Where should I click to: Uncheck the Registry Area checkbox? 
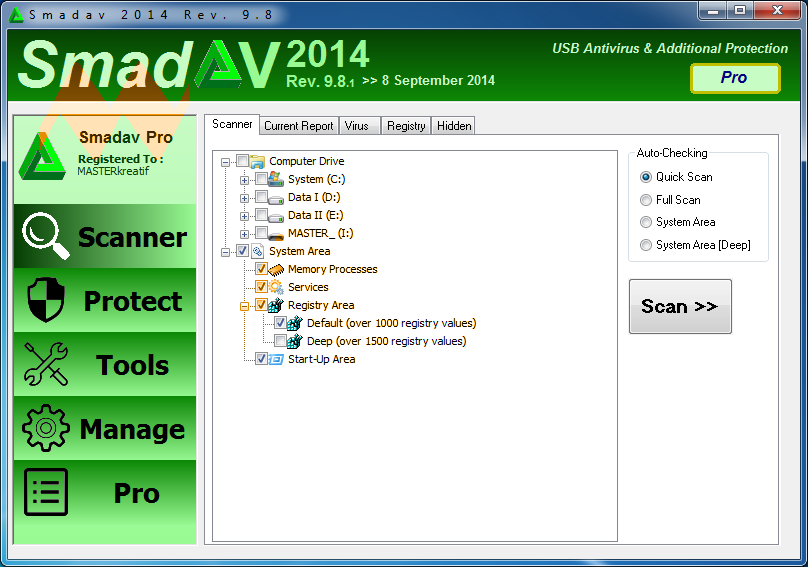(261, 305)
